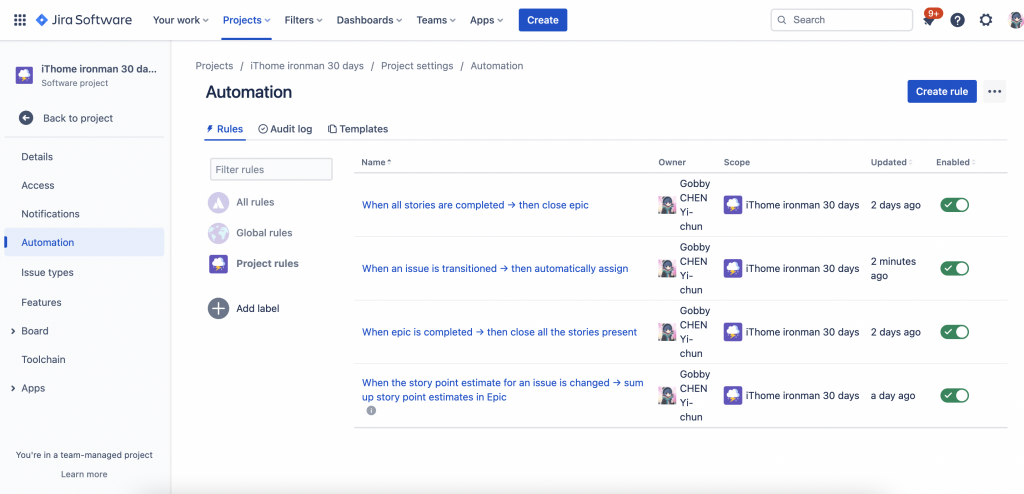Open 'When epic is completed' rule
Screen dimensions: 1024x494
[x=499, y=332]
